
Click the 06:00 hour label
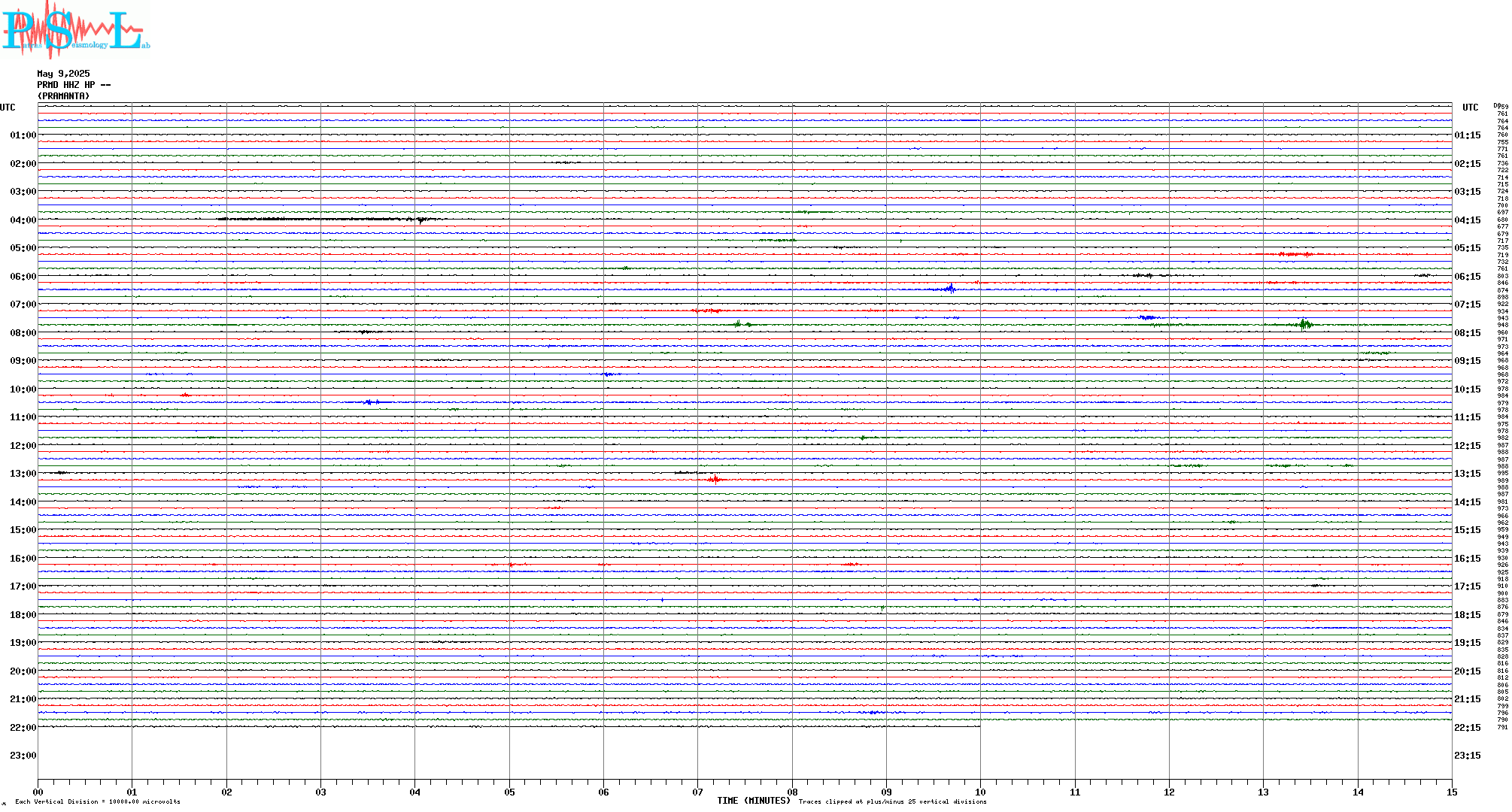coord(23,277)
